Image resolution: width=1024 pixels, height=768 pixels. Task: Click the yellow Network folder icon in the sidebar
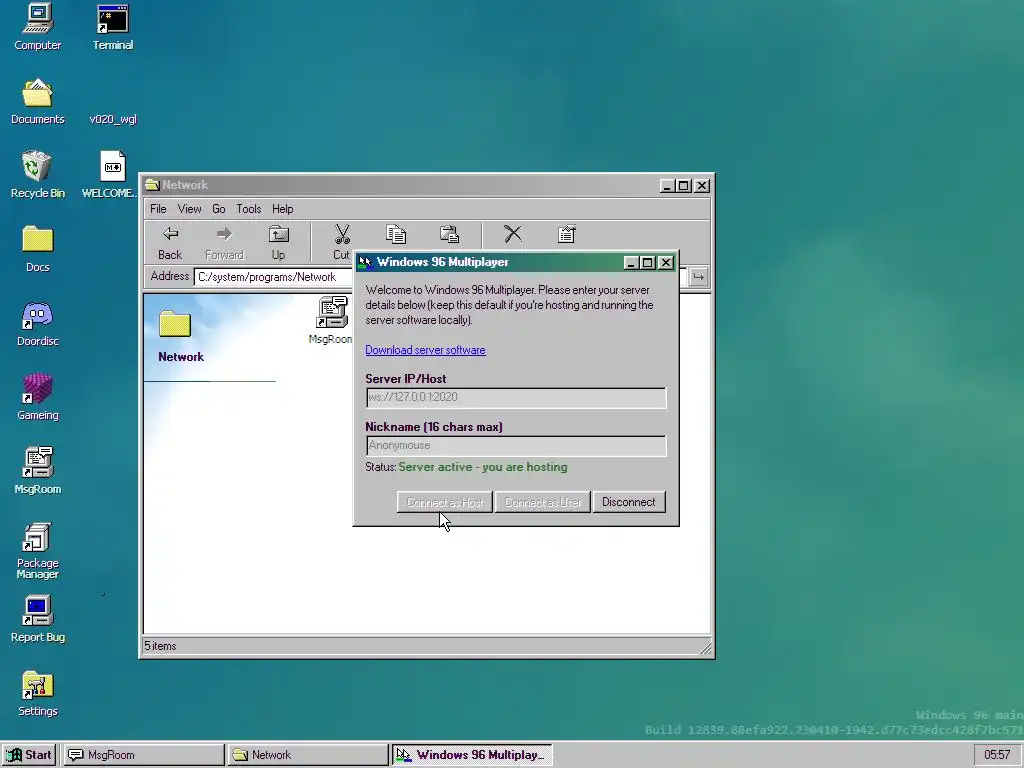pyautogui.click(x=175, y=324)
